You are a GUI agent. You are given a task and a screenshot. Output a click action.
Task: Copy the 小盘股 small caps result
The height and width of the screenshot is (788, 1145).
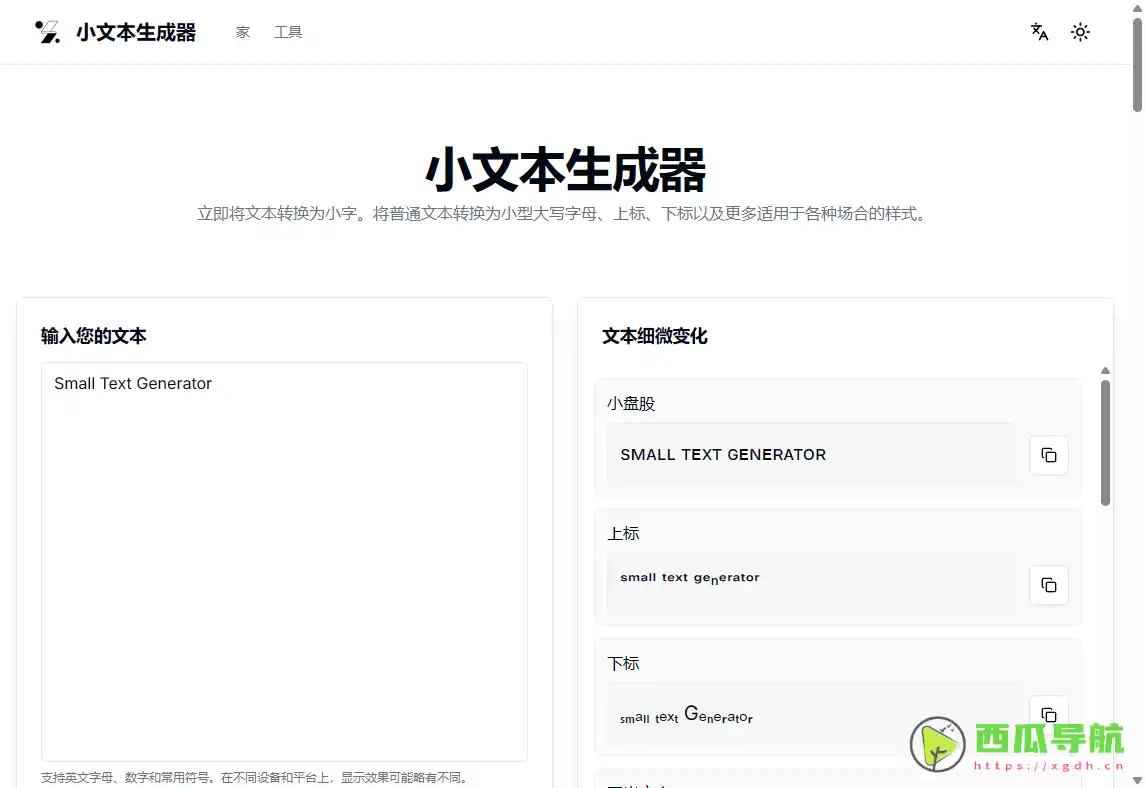click(x=1048, y=455)
